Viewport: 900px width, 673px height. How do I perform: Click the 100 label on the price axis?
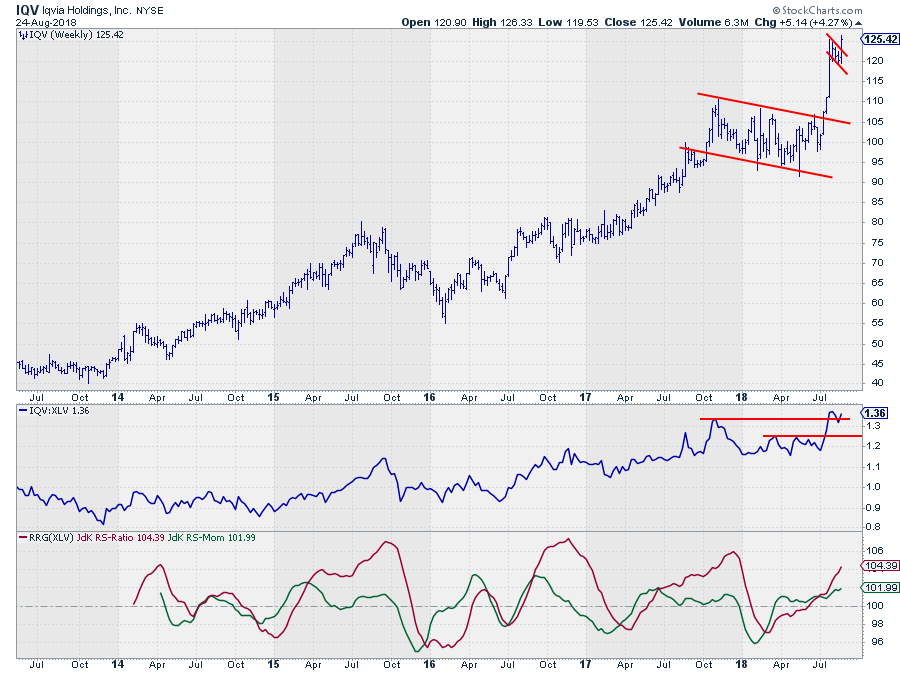[875, 142]
